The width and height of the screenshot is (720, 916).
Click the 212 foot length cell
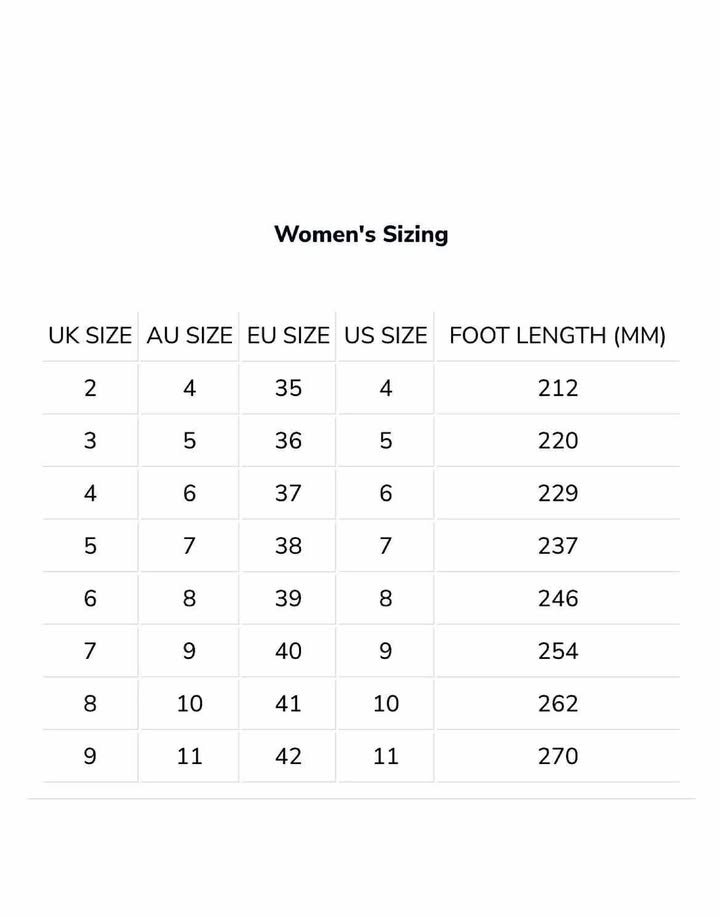click(558, 388)
